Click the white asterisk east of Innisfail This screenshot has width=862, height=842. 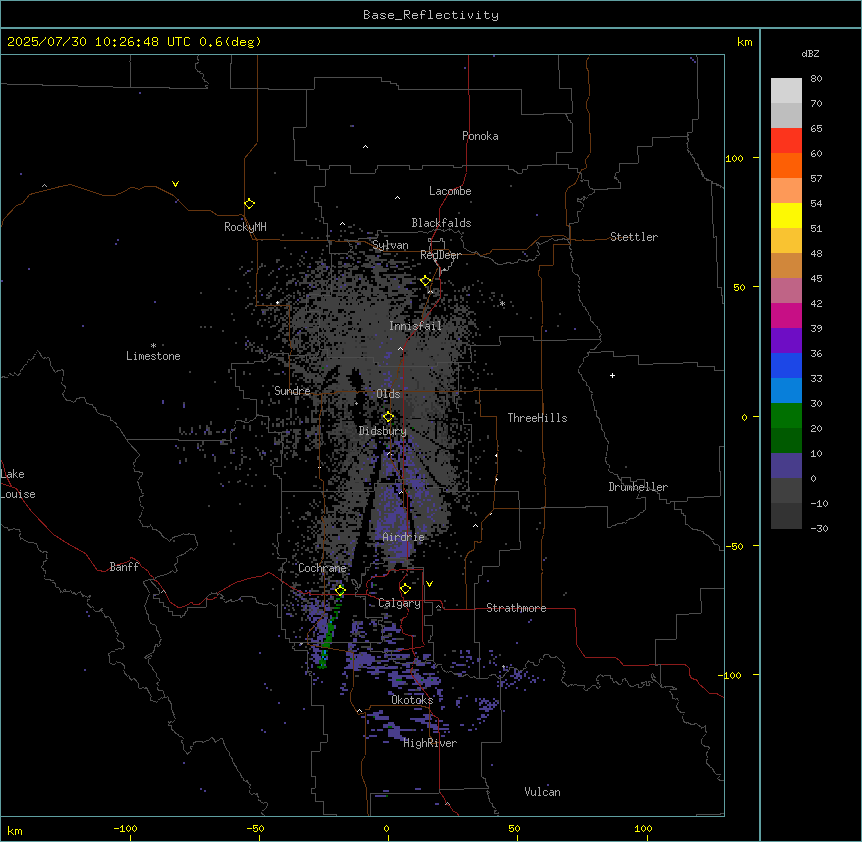click(x=502, y=303)
